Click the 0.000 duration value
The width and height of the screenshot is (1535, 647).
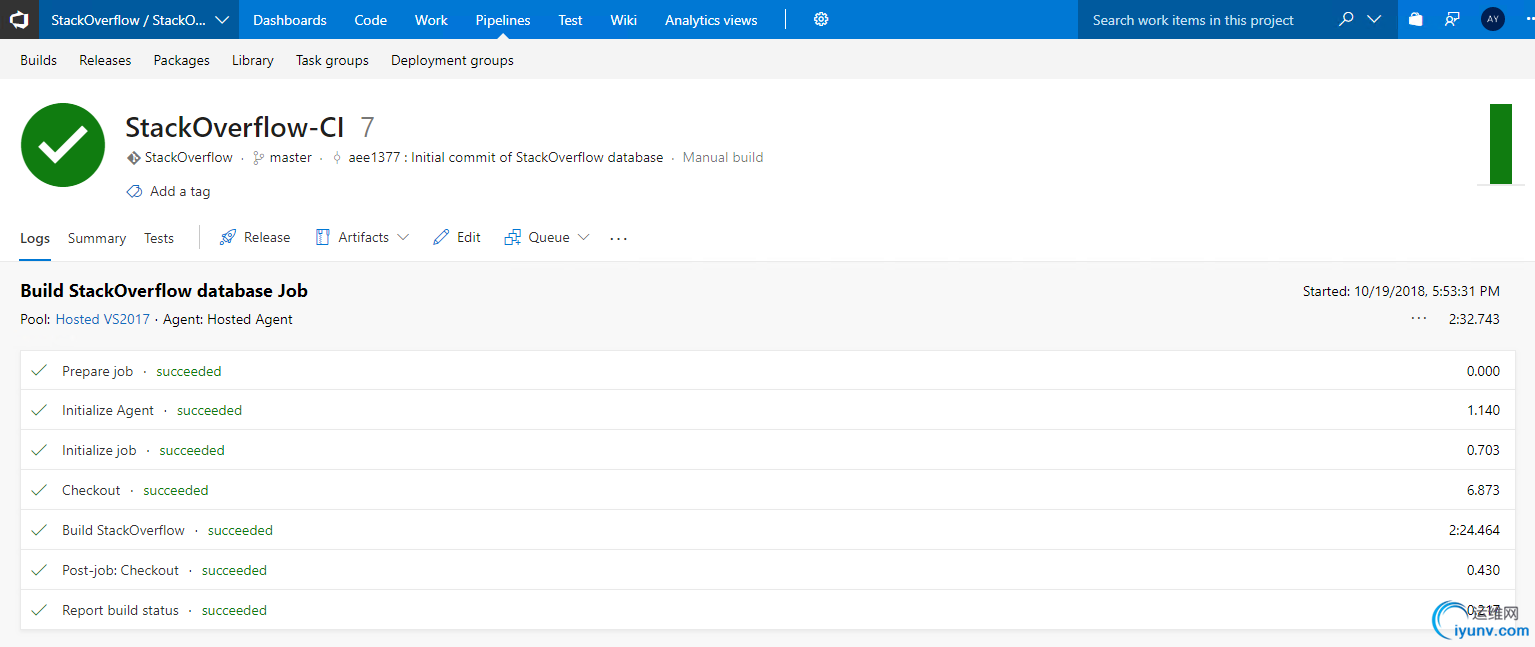point(1483,371)
